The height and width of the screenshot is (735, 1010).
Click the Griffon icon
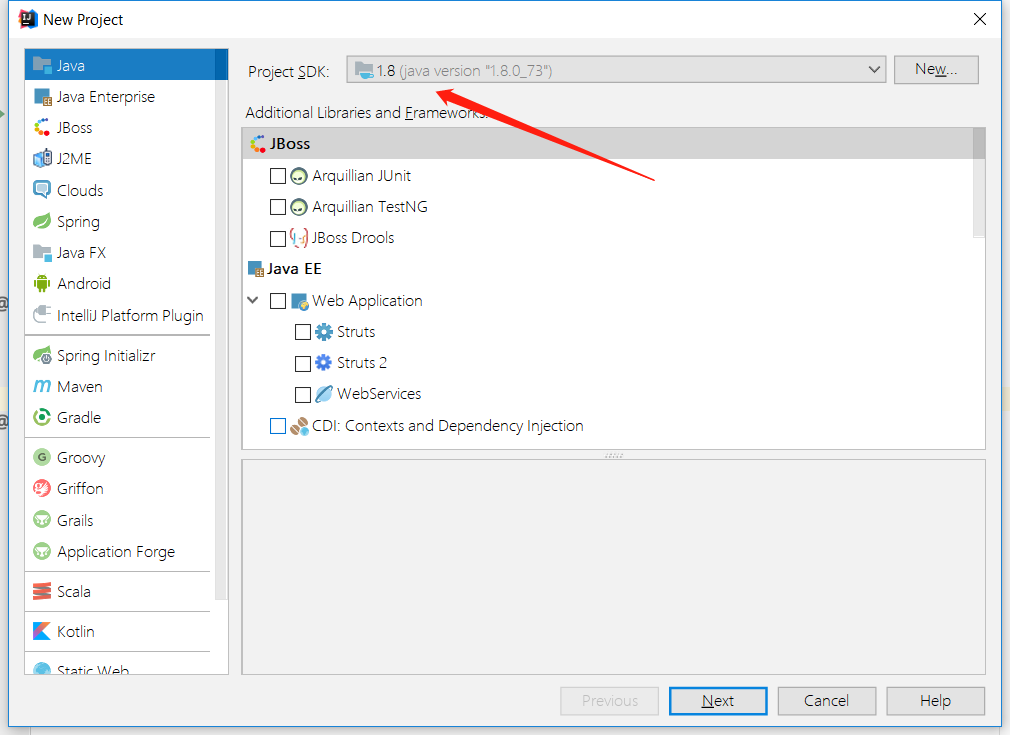[42, 488]
